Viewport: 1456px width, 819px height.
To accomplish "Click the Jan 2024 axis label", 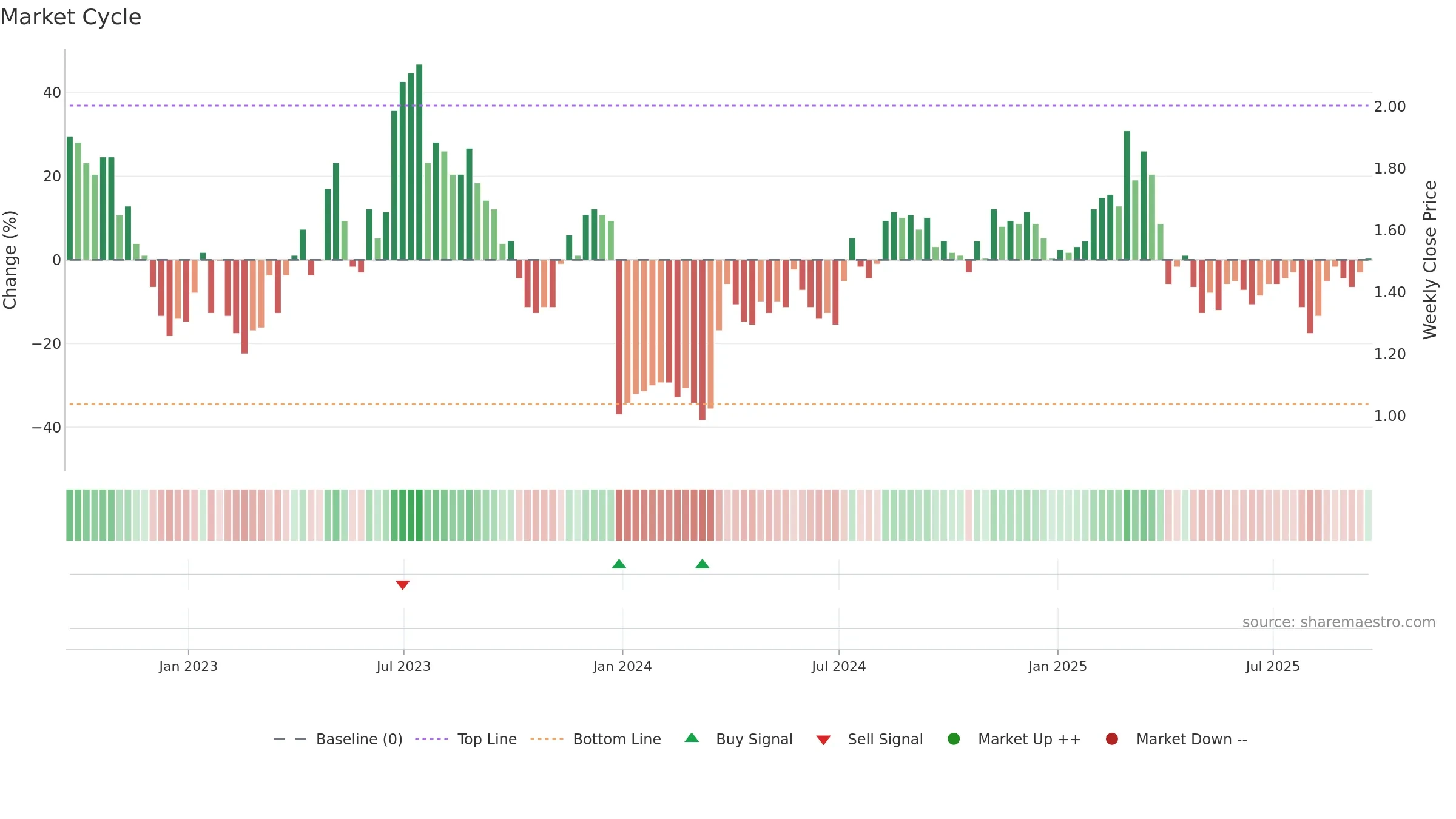I will (622, 666).
